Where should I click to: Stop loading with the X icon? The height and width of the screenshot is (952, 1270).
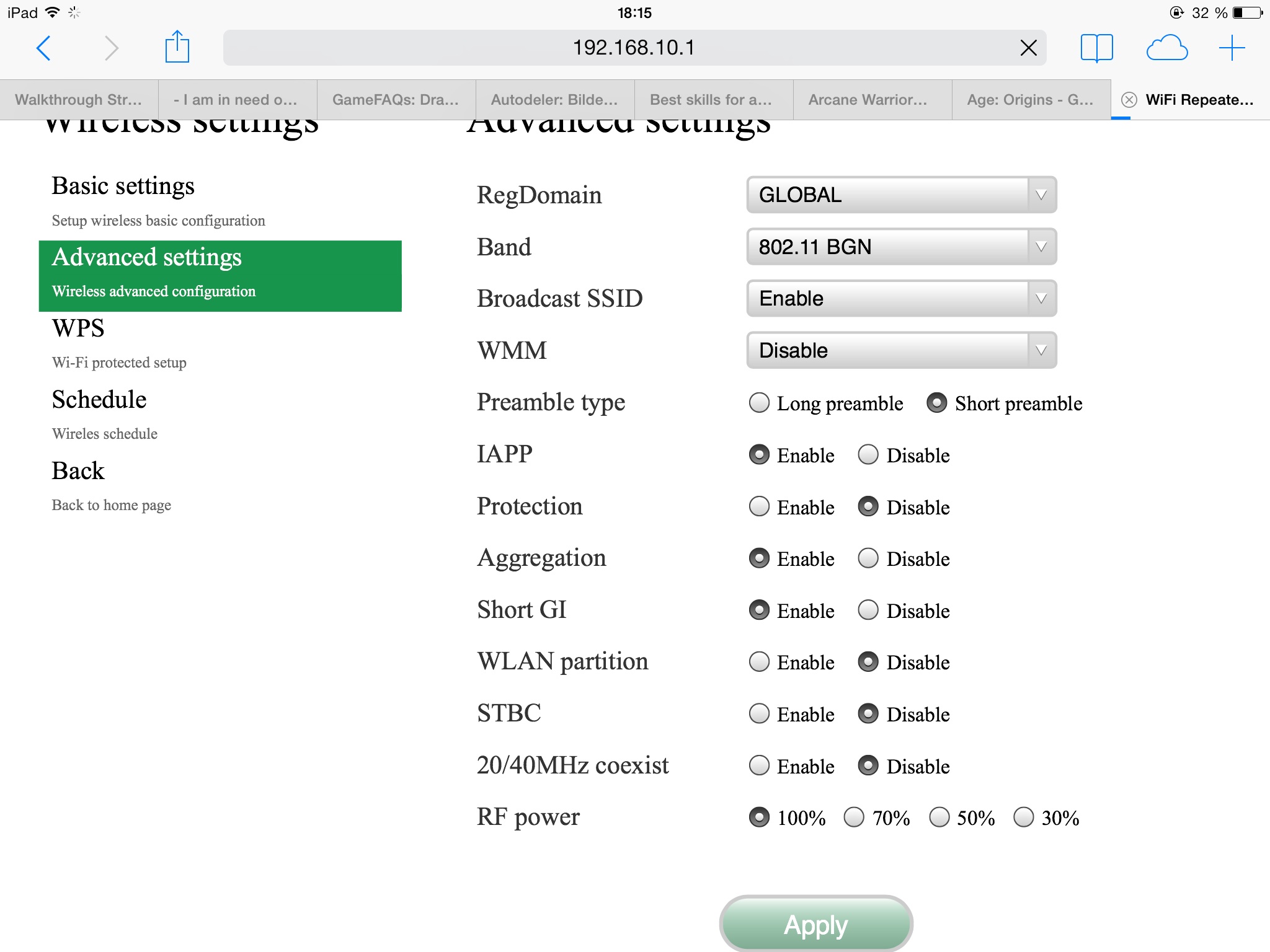click(1028, 48)
